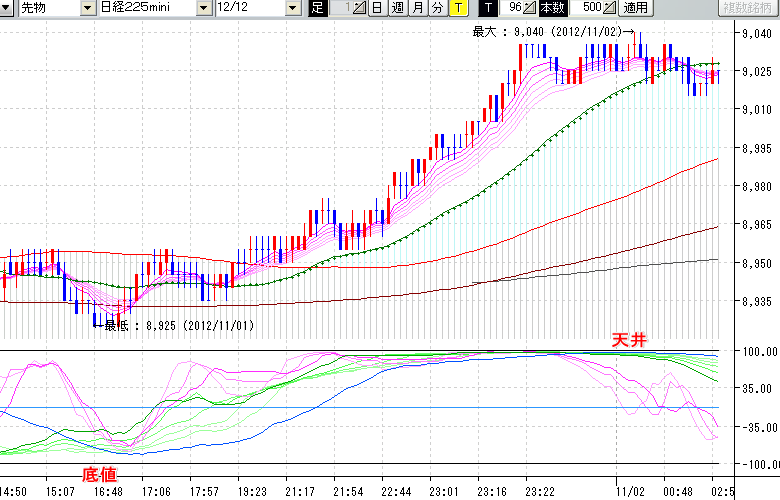Select the minute (分) bar interval
This screenshot has height=500, width=780.
[437, 8]
